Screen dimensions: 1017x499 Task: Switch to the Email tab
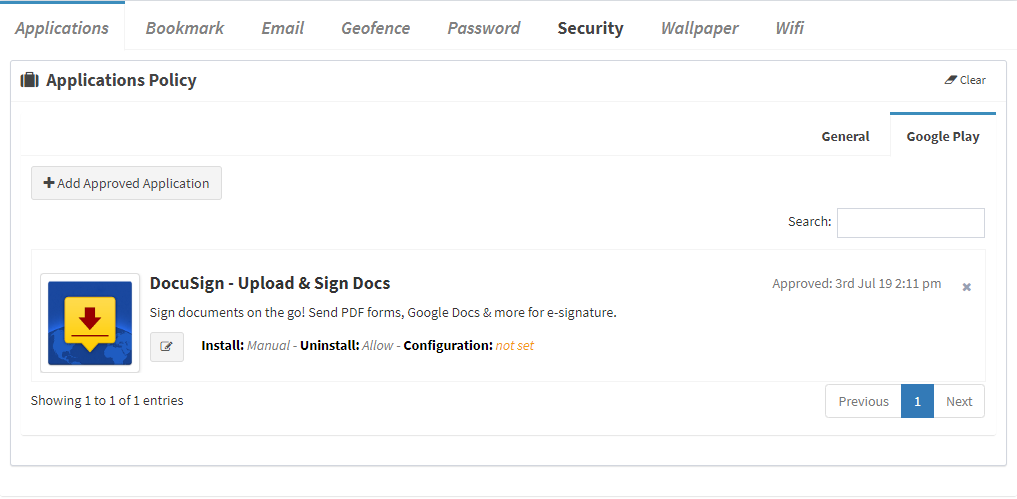click(283, 28)
